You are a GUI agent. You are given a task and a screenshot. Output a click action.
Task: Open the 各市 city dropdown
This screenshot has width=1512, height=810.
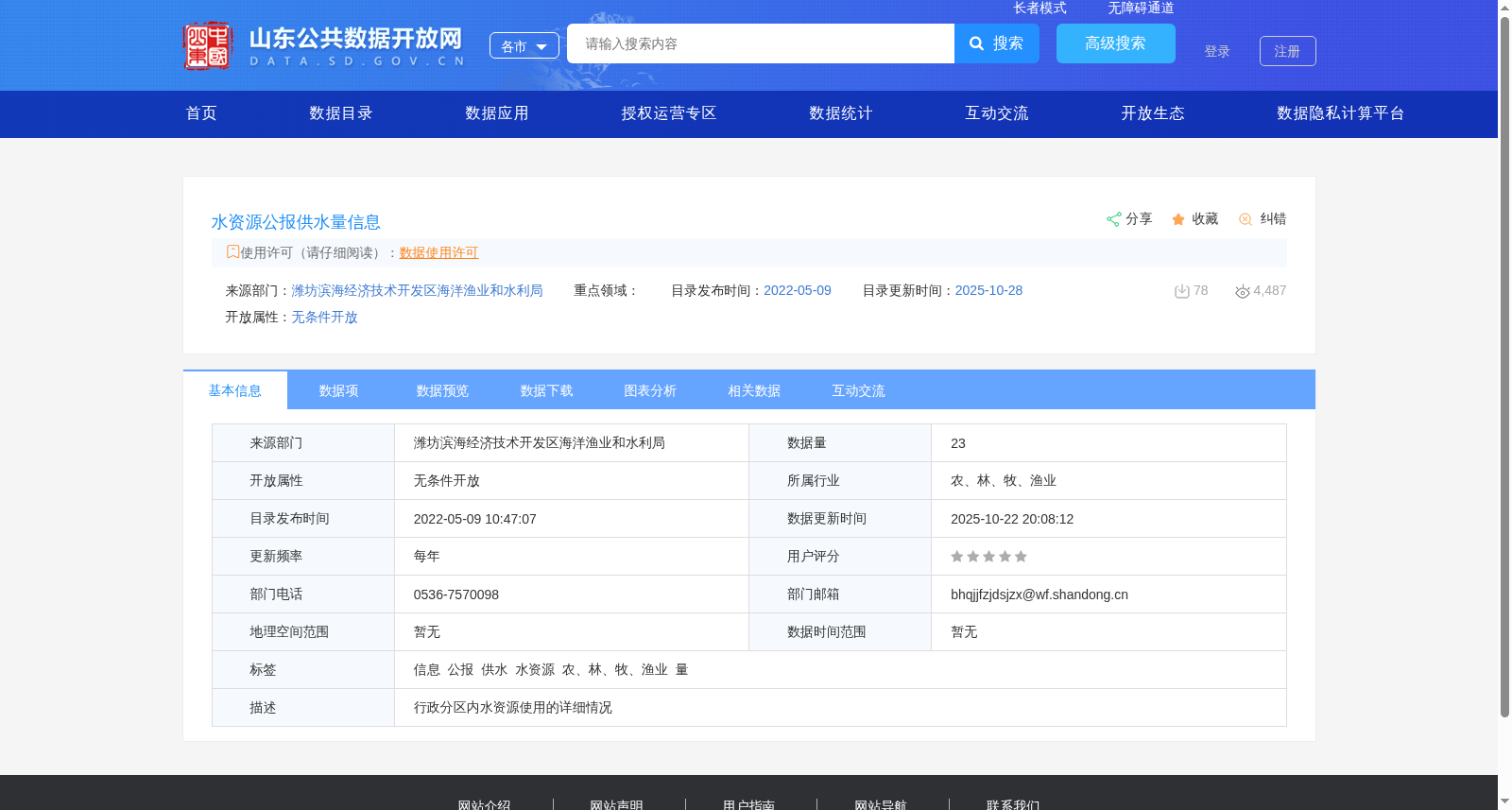tap(524, 45)
